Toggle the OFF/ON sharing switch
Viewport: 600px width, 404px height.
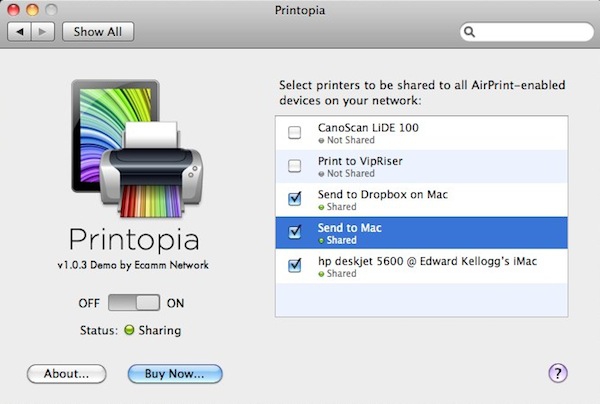tap(134, 303)
